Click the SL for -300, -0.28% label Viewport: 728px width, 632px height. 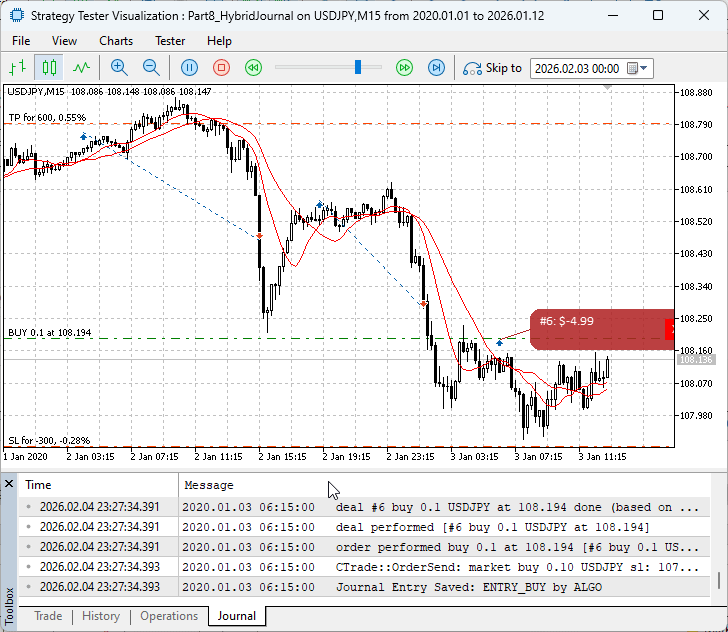49,440
